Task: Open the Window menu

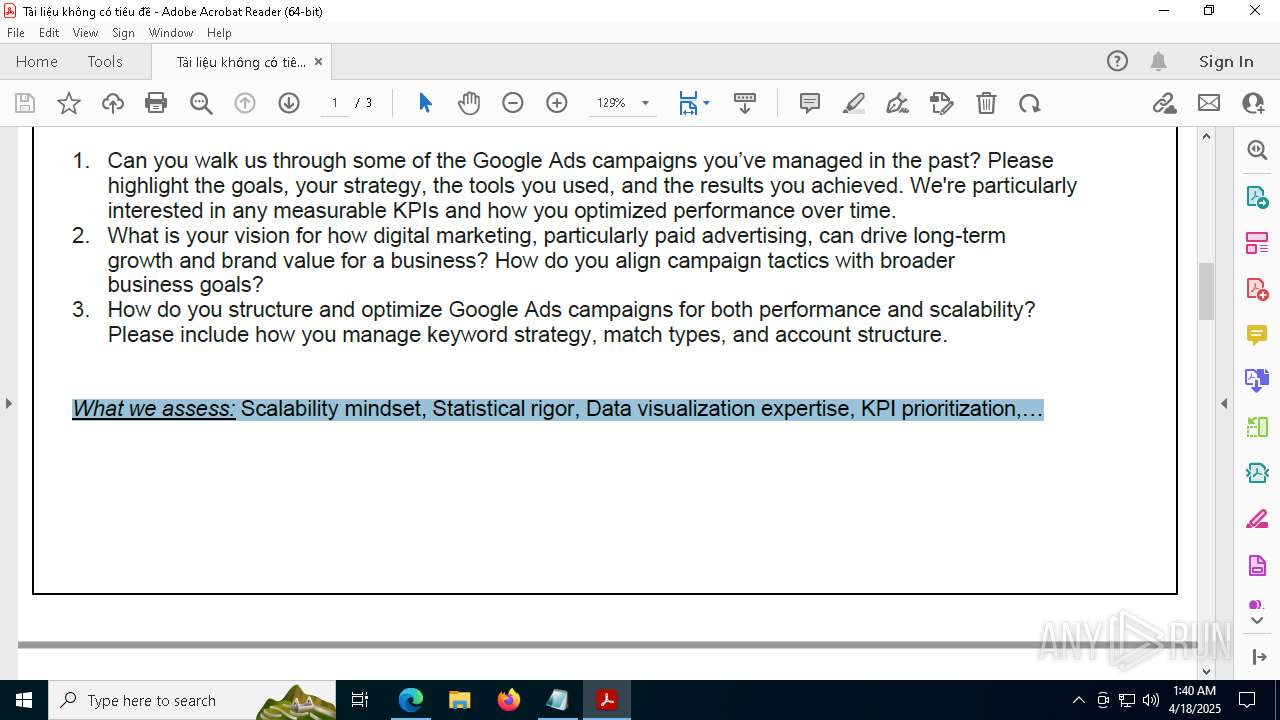Action: (x=171, y=33)
